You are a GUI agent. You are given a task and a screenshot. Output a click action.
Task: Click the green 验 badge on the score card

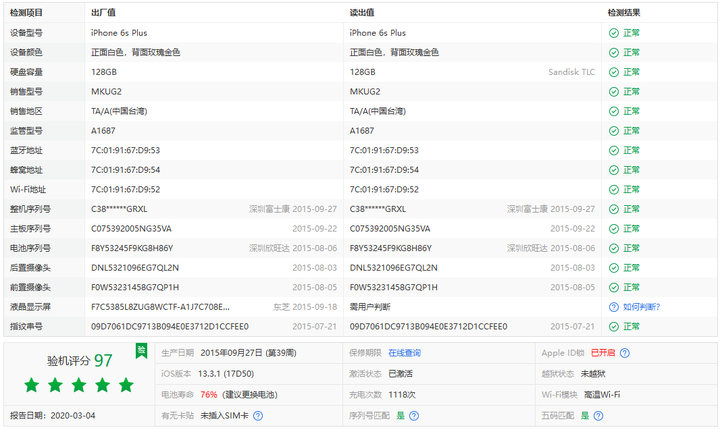(x=141, y=351)
